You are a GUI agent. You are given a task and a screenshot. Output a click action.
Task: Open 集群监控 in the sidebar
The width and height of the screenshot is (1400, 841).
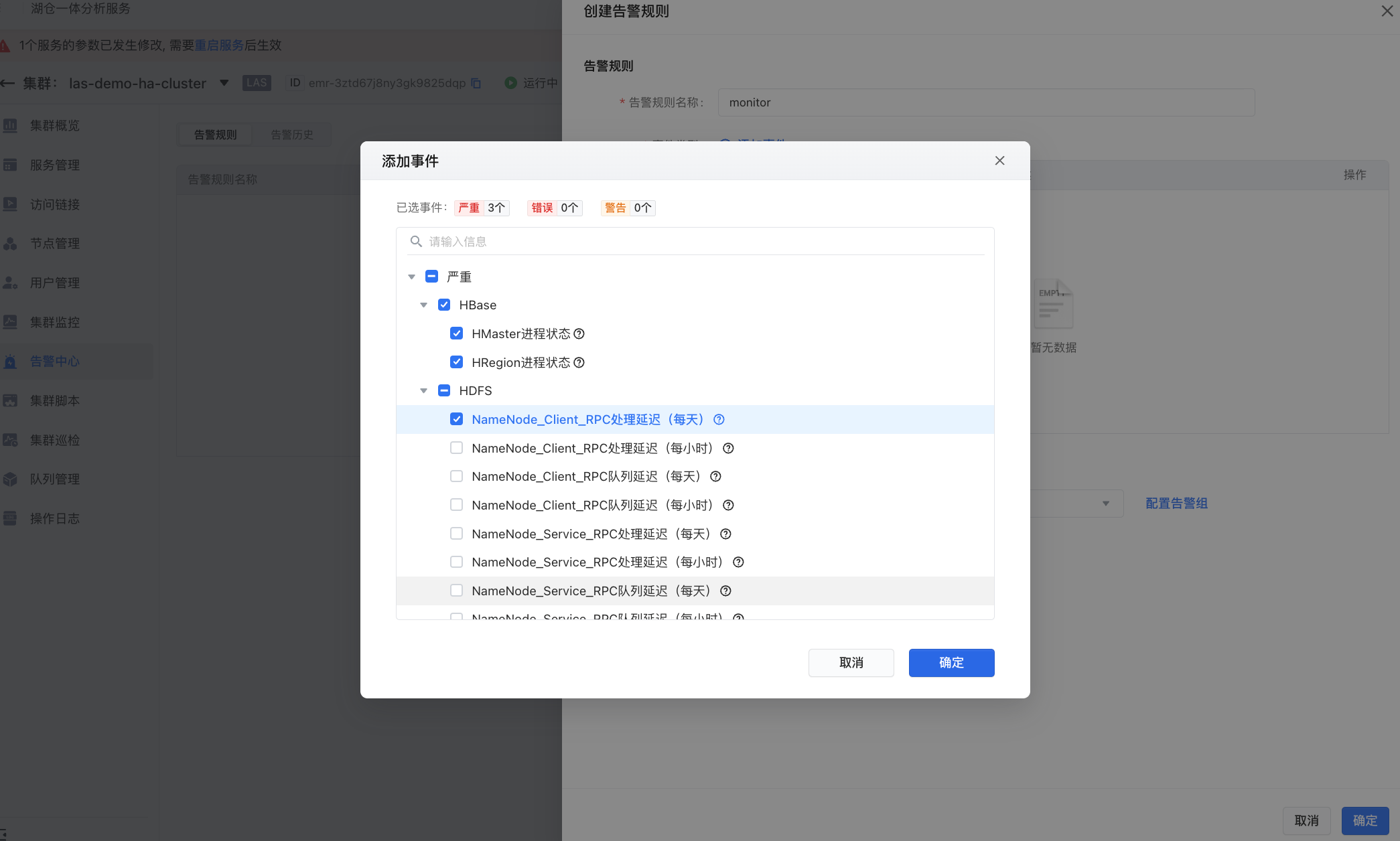[x=55, y=322]
